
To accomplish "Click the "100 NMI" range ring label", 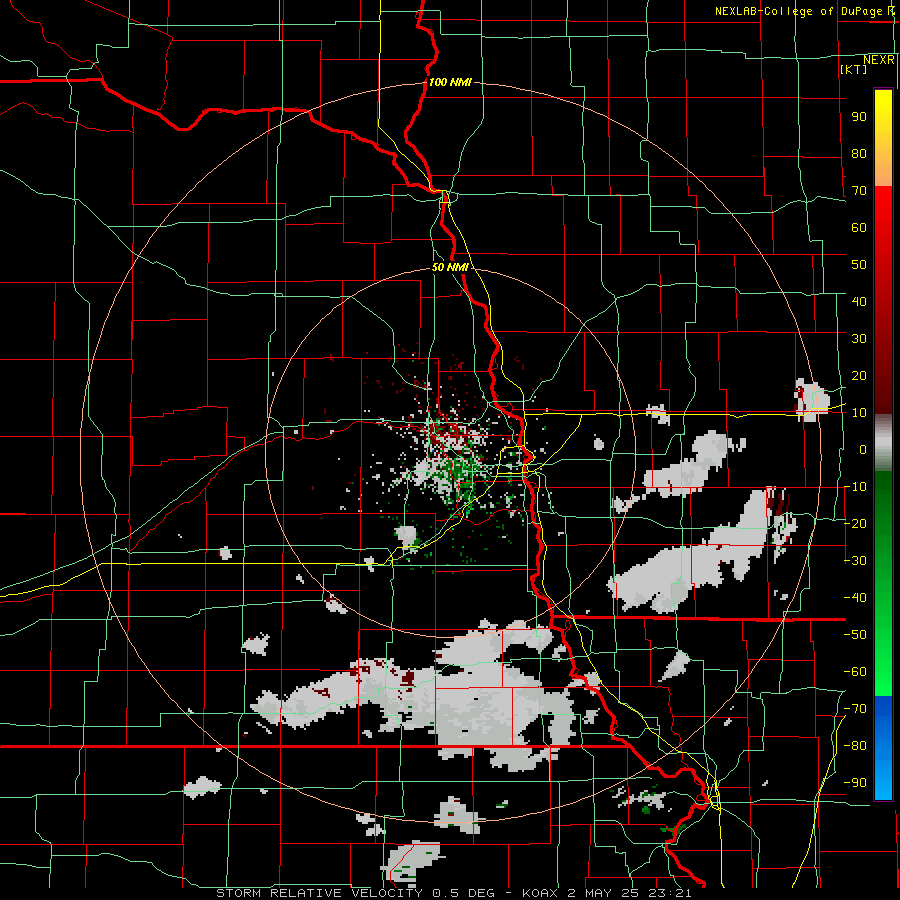I will 450,82.
